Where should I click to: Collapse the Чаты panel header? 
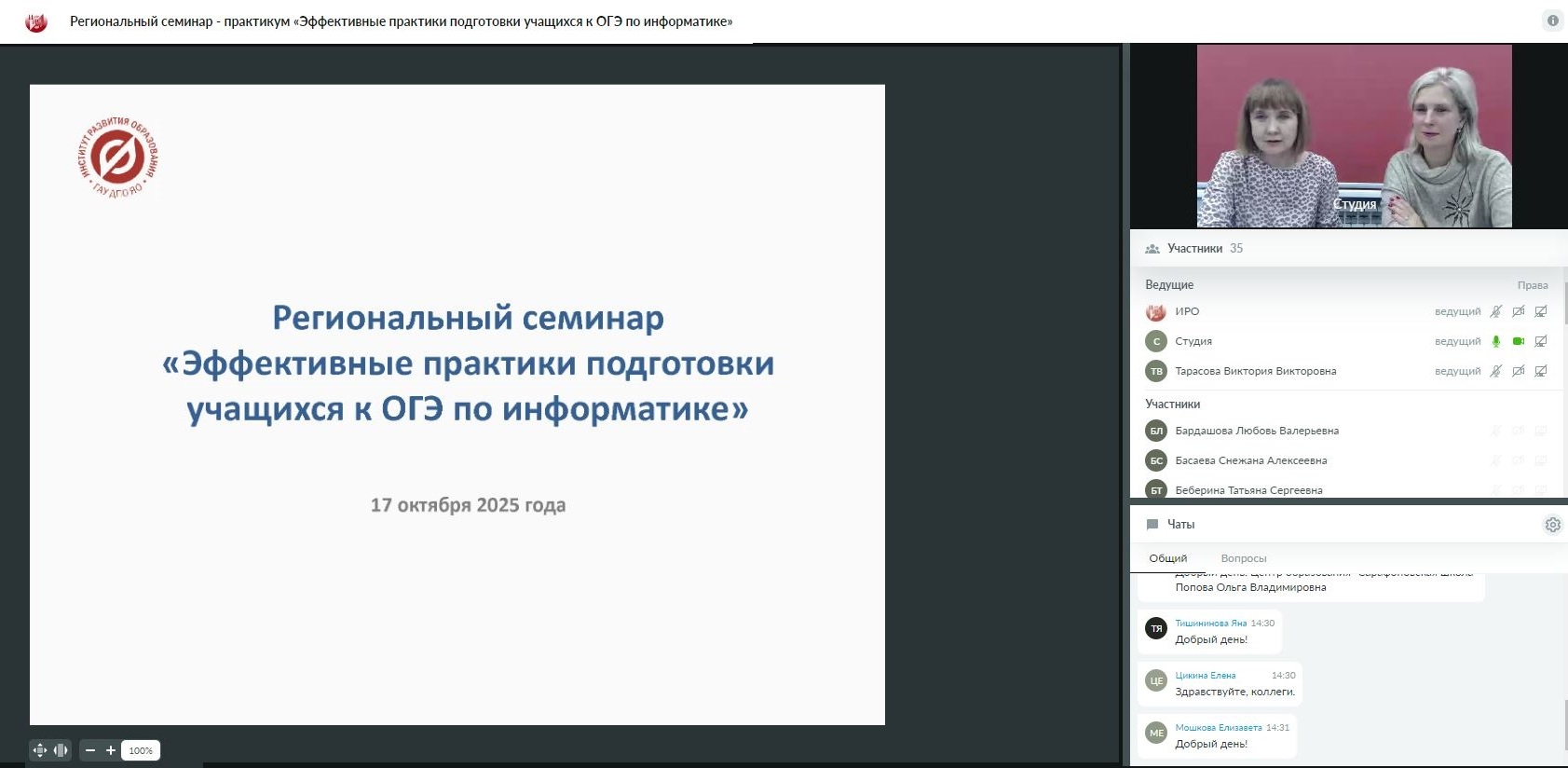click(x=1180, y=525)
